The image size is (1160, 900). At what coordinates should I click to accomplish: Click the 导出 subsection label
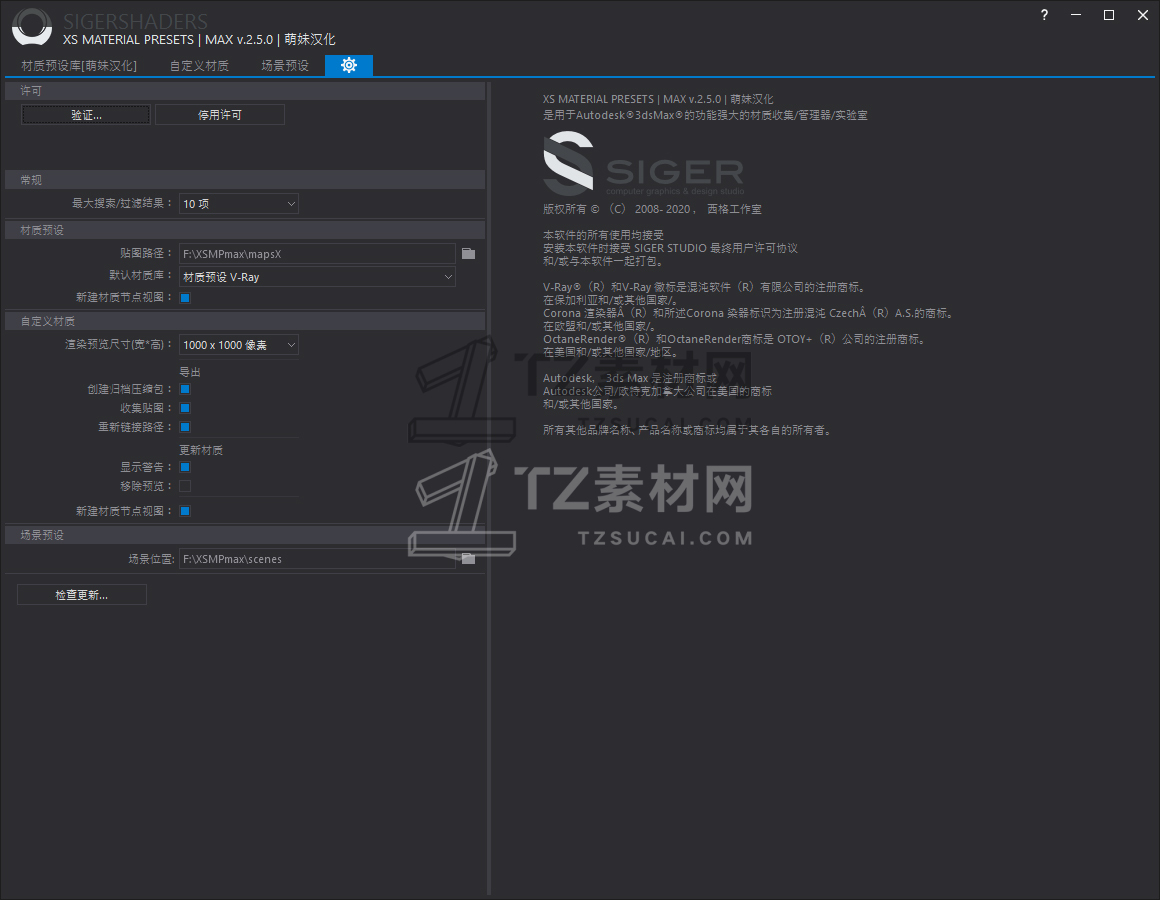(x=190, y=372)
